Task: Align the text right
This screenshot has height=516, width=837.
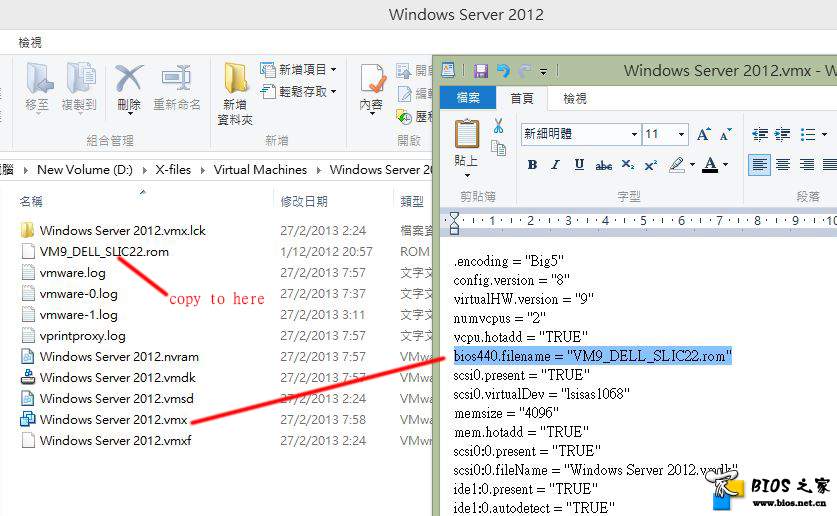Action: point(807,165)
